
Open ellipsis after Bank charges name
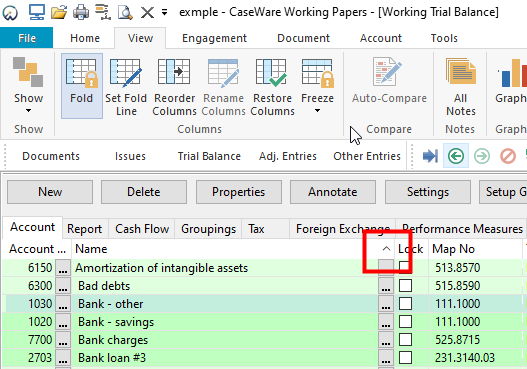click(386, 340)
